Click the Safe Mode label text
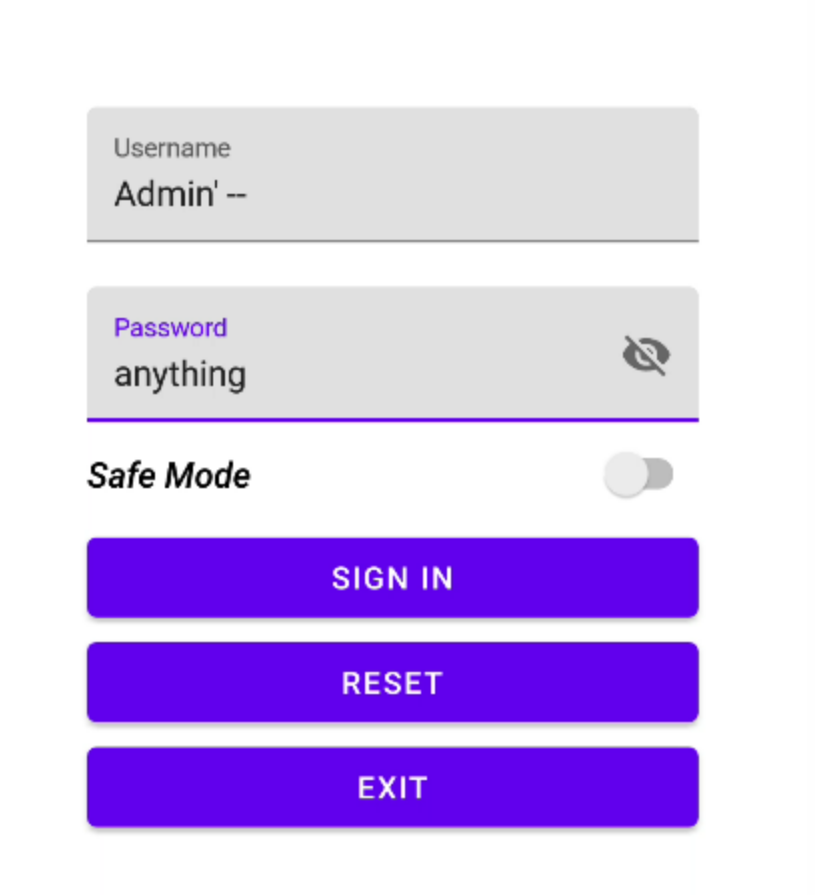 point(169,475)
